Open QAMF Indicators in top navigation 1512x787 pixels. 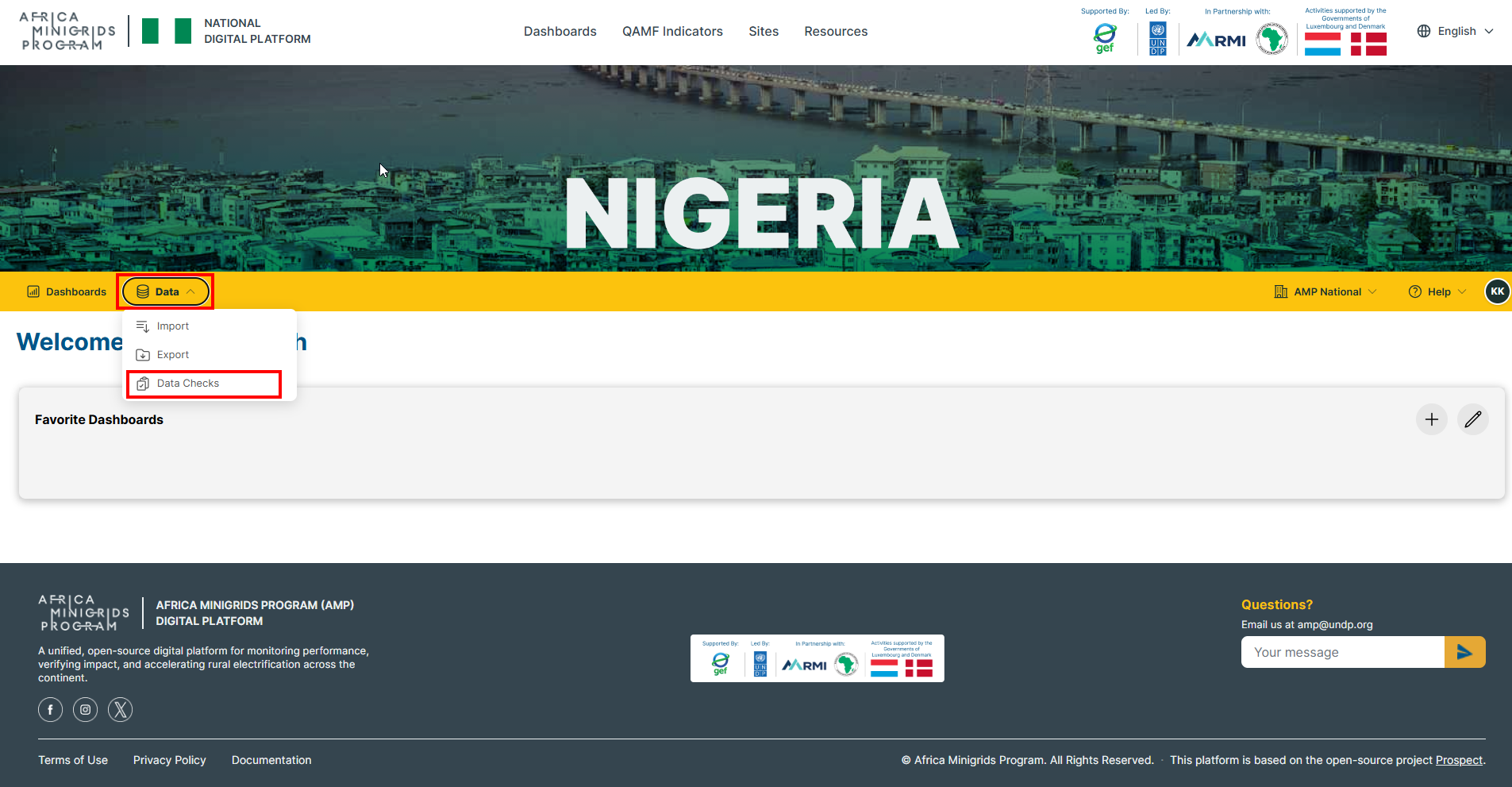(x=672, y=31)
